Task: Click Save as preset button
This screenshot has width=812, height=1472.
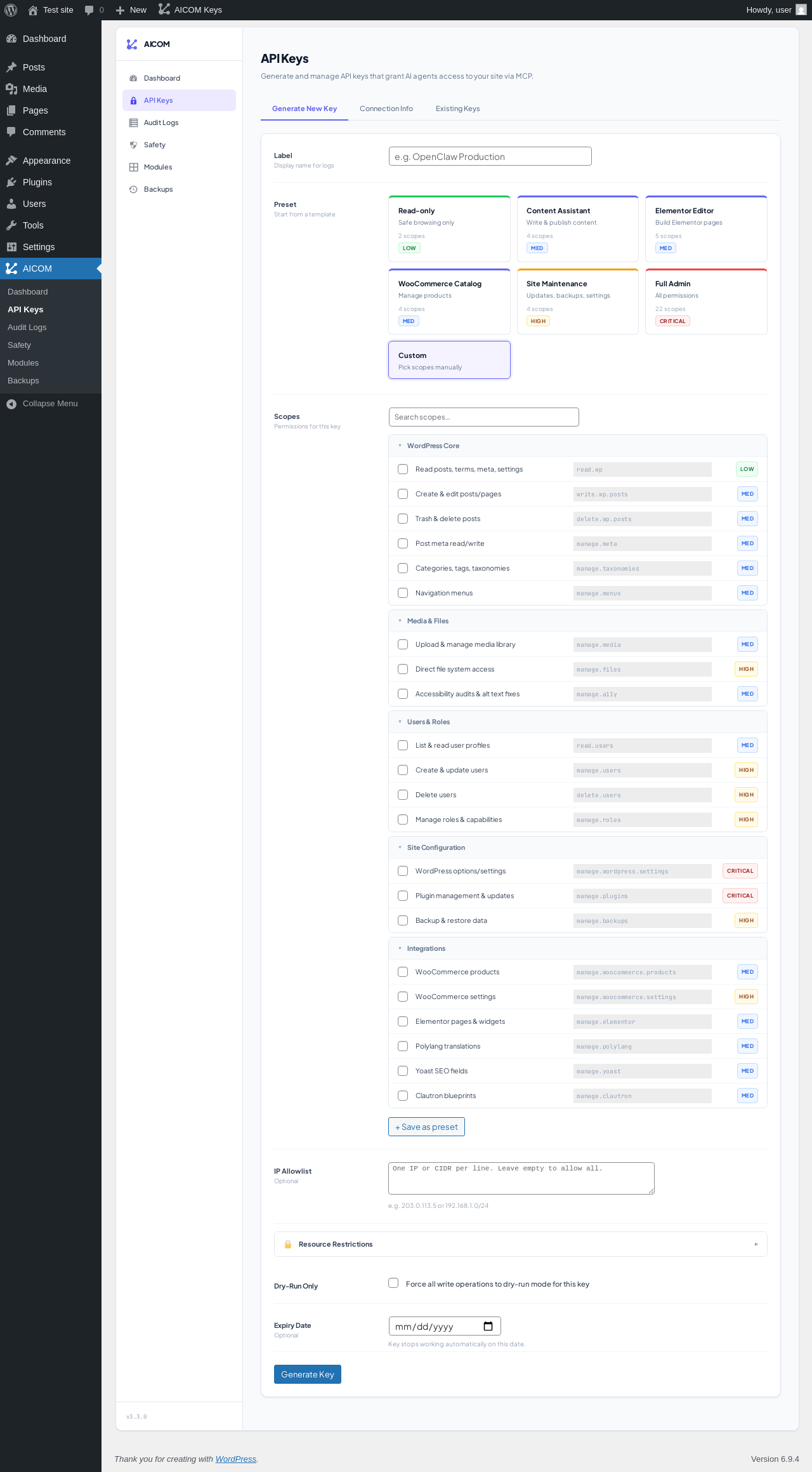Action: (x=426, y=1127)
